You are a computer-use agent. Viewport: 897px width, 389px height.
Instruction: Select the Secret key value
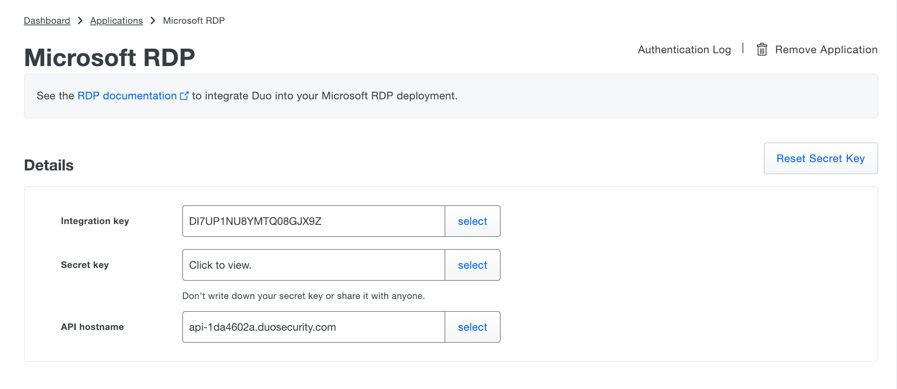[473, 265]
